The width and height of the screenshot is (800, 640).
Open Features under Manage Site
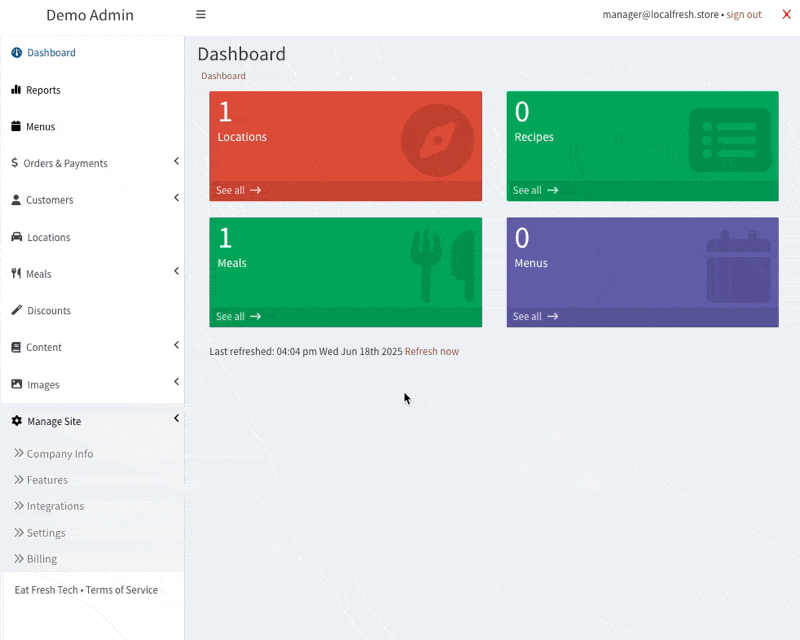tap(47, 480)
